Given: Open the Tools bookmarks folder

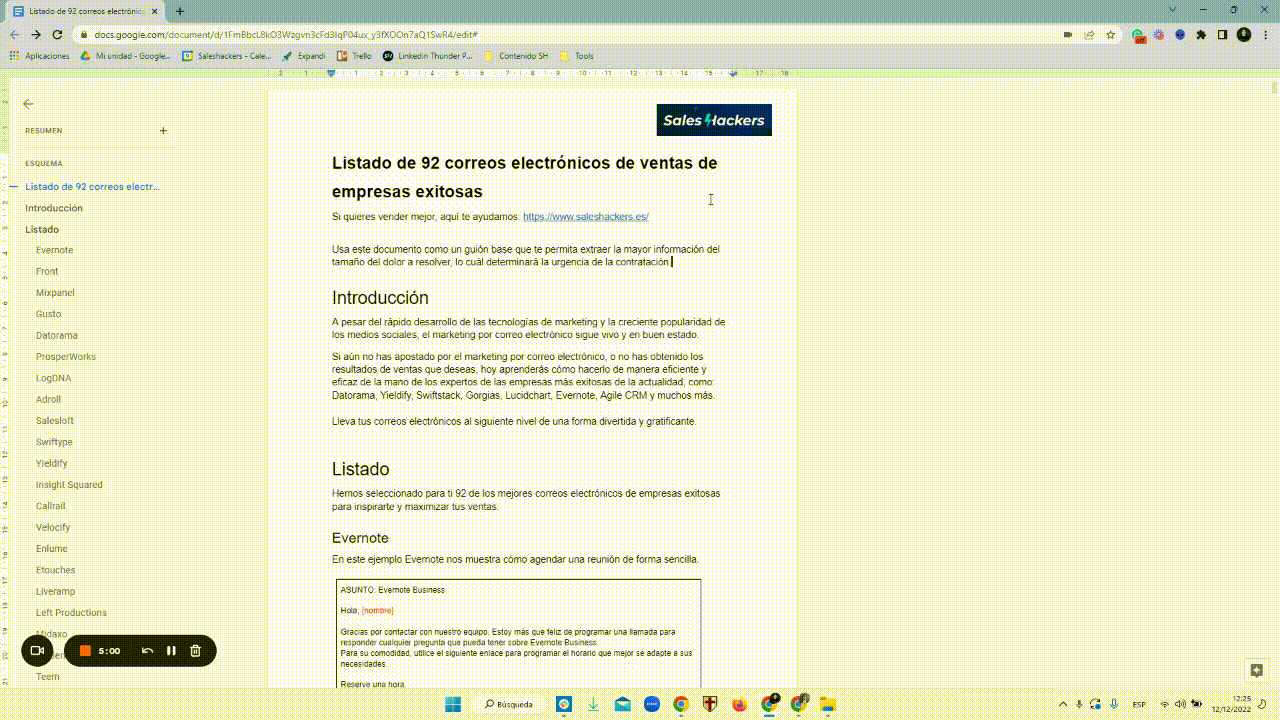Looking at the screenshot, I should [577, 56].
